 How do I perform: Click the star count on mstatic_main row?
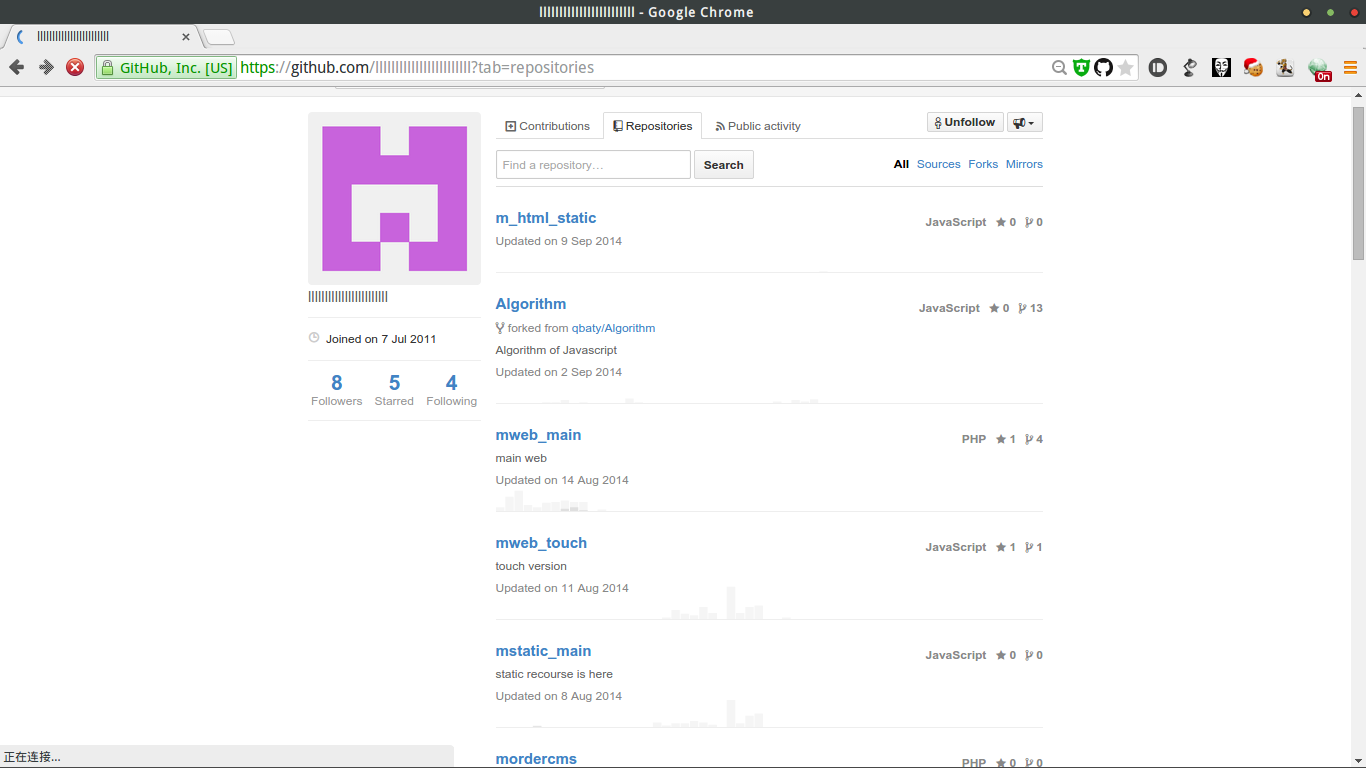click(x=1005, y=655)
